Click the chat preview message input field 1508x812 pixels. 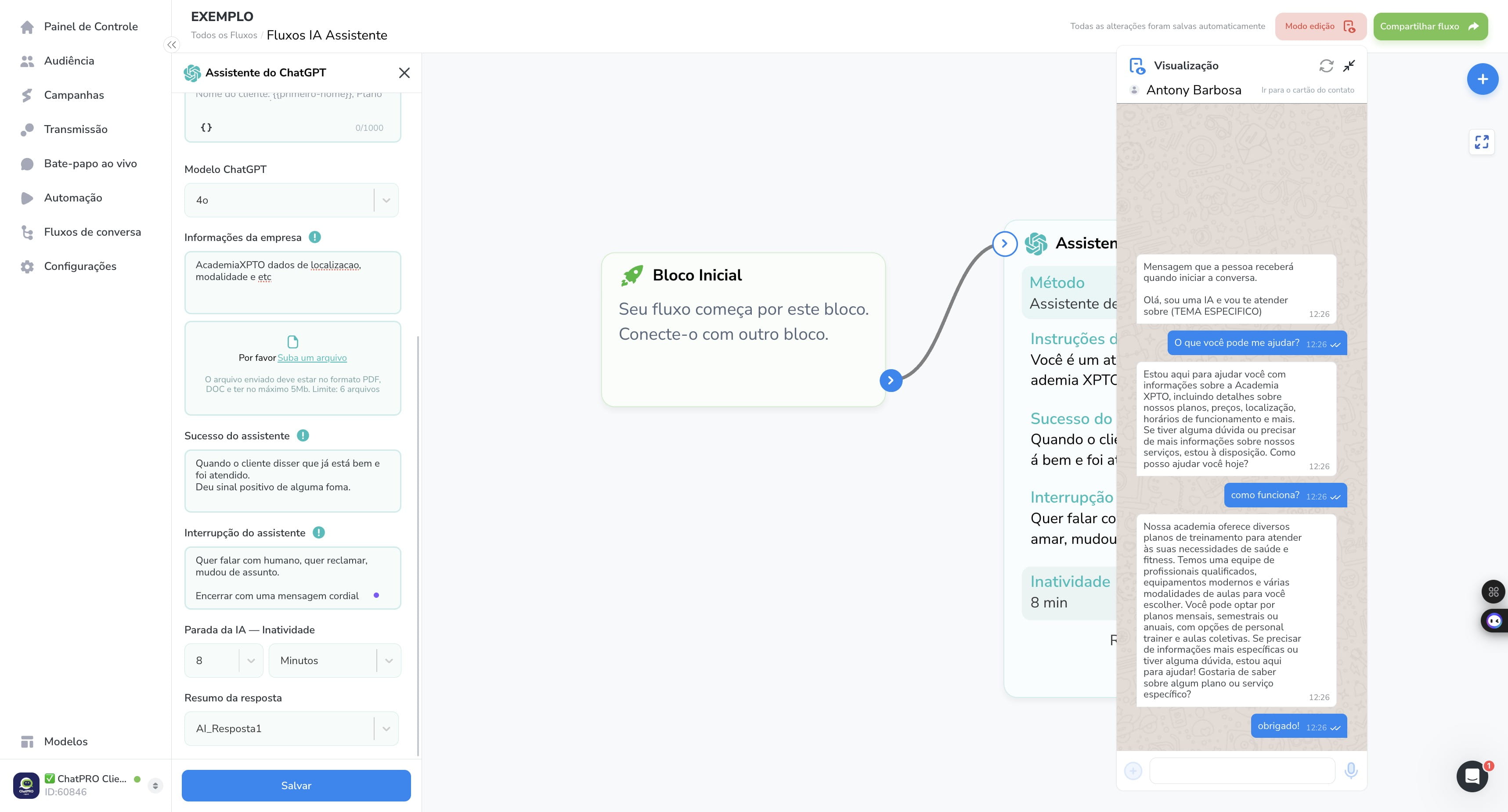tap(1242, 770)
